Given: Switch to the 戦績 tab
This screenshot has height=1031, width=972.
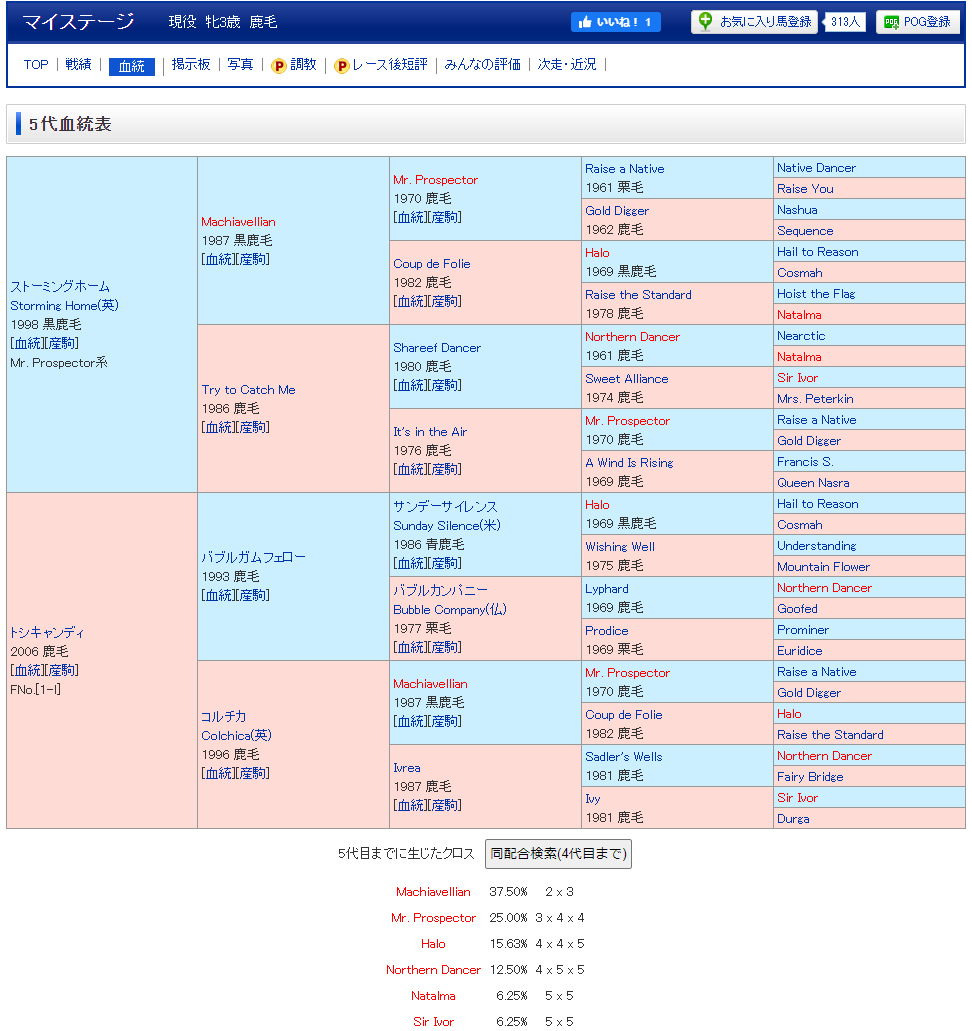Looking at the screenshot, I should [x=78, y=64].
